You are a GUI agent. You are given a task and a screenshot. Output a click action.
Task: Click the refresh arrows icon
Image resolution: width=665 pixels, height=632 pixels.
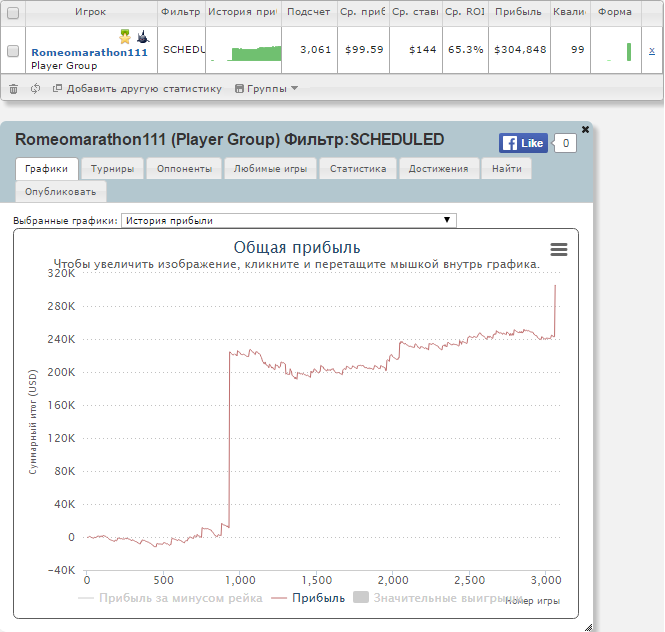point(36,89)
